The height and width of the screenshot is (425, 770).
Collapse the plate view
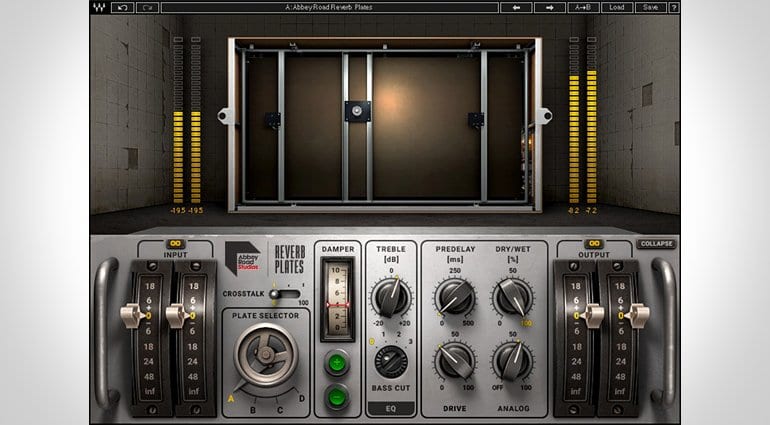pos(656,244)
